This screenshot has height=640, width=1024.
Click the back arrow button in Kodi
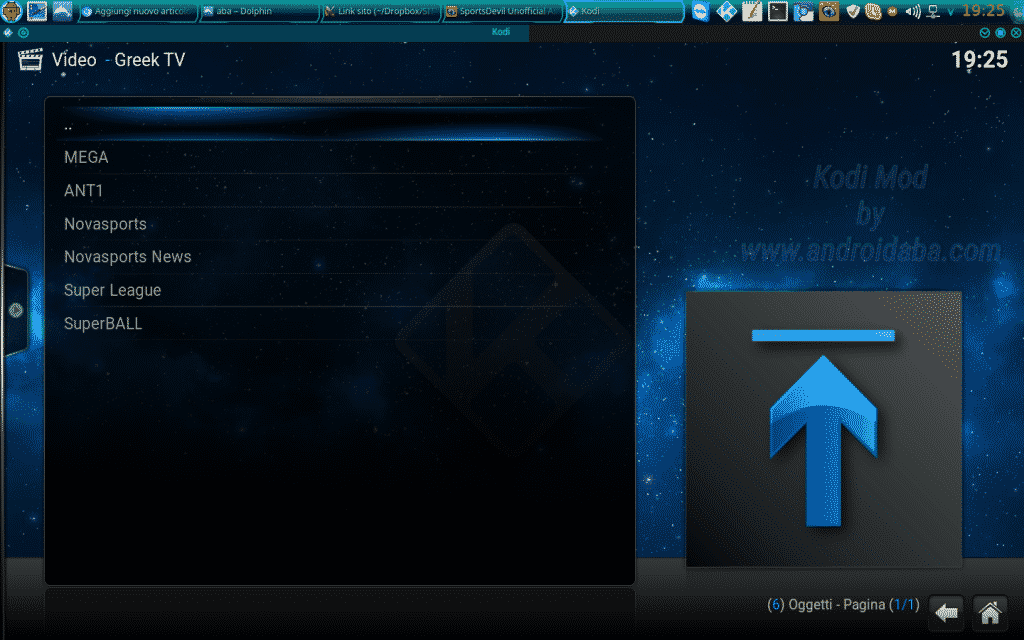(x=946, y=612)
